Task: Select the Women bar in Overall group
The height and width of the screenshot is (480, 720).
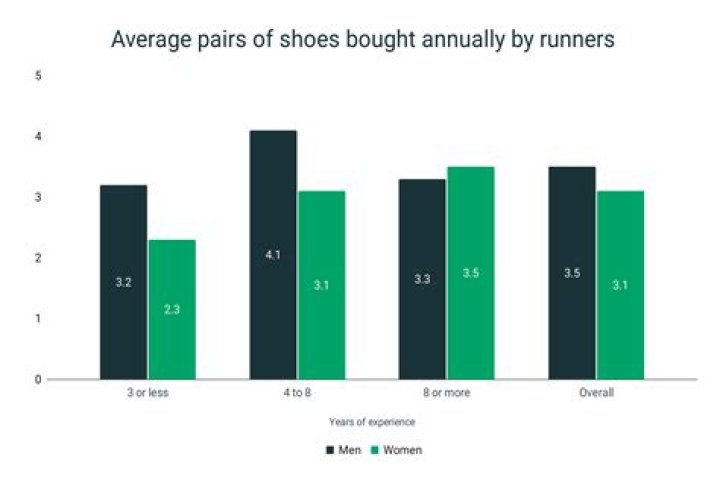Action: tap(620, 285)
